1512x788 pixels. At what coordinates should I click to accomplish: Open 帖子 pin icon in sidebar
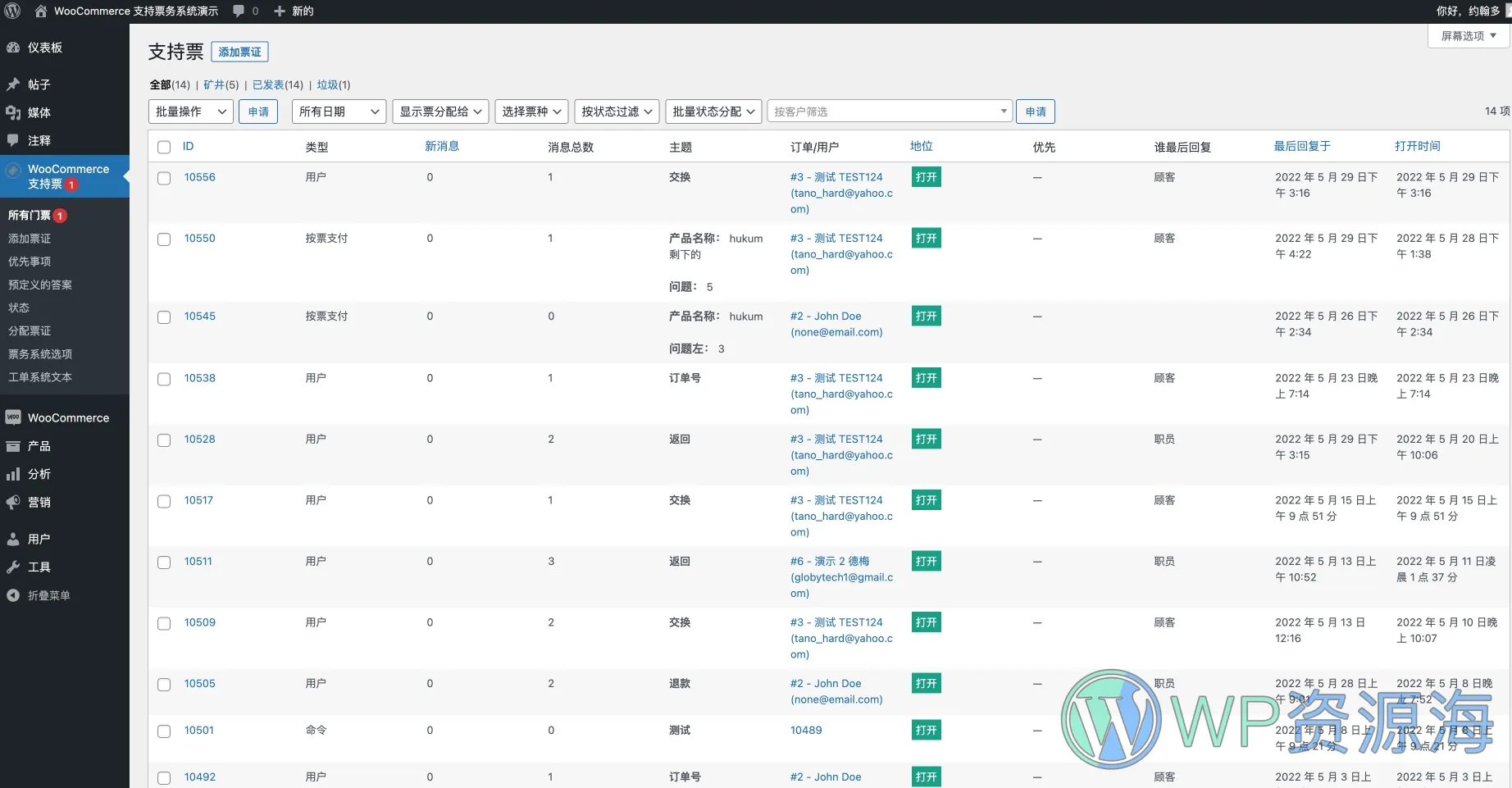click(13, 84)
